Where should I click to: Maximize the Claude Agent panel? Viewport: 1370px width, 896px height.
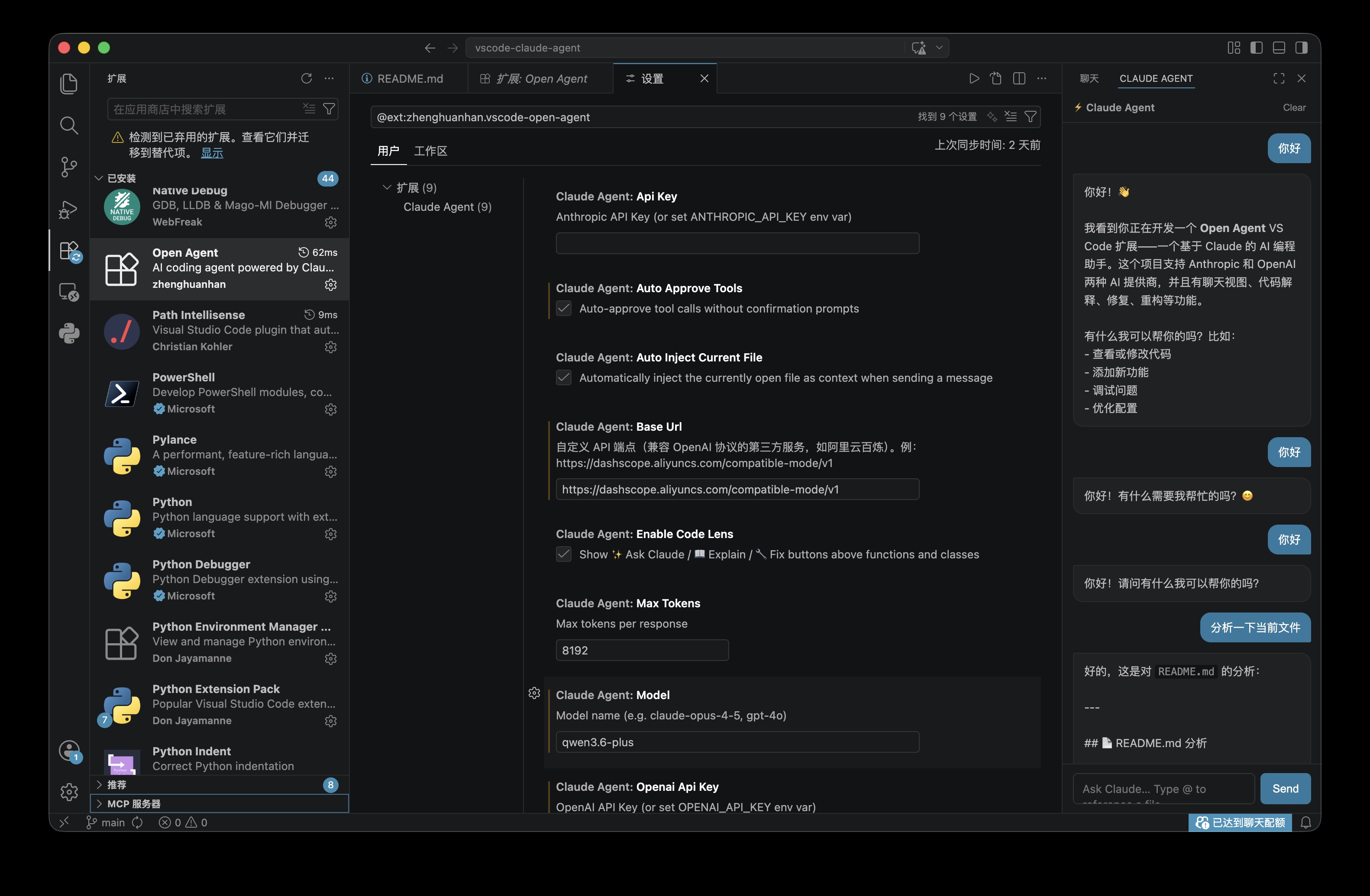[1279, 78]
